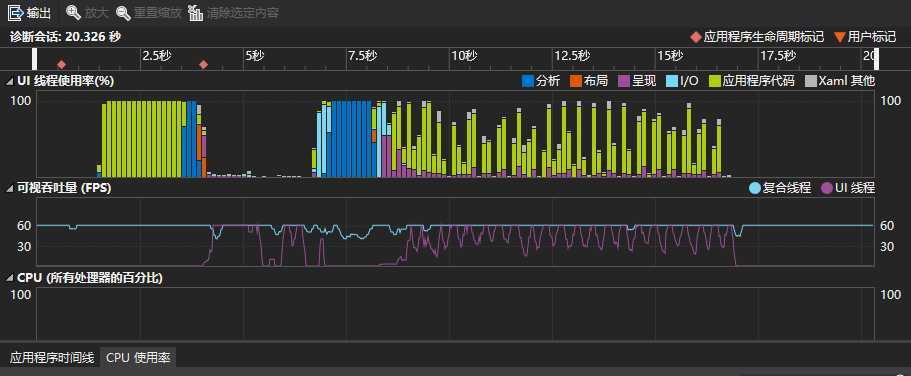Click the 输出 export icon
Viewport: 911px width, 376px height.
15,12
